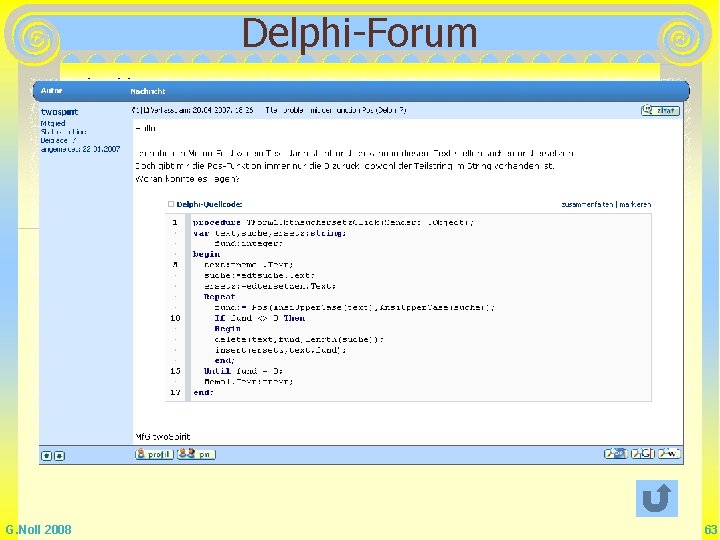Jump to page top with the up-arrow icon

click(x=46, y=456)
